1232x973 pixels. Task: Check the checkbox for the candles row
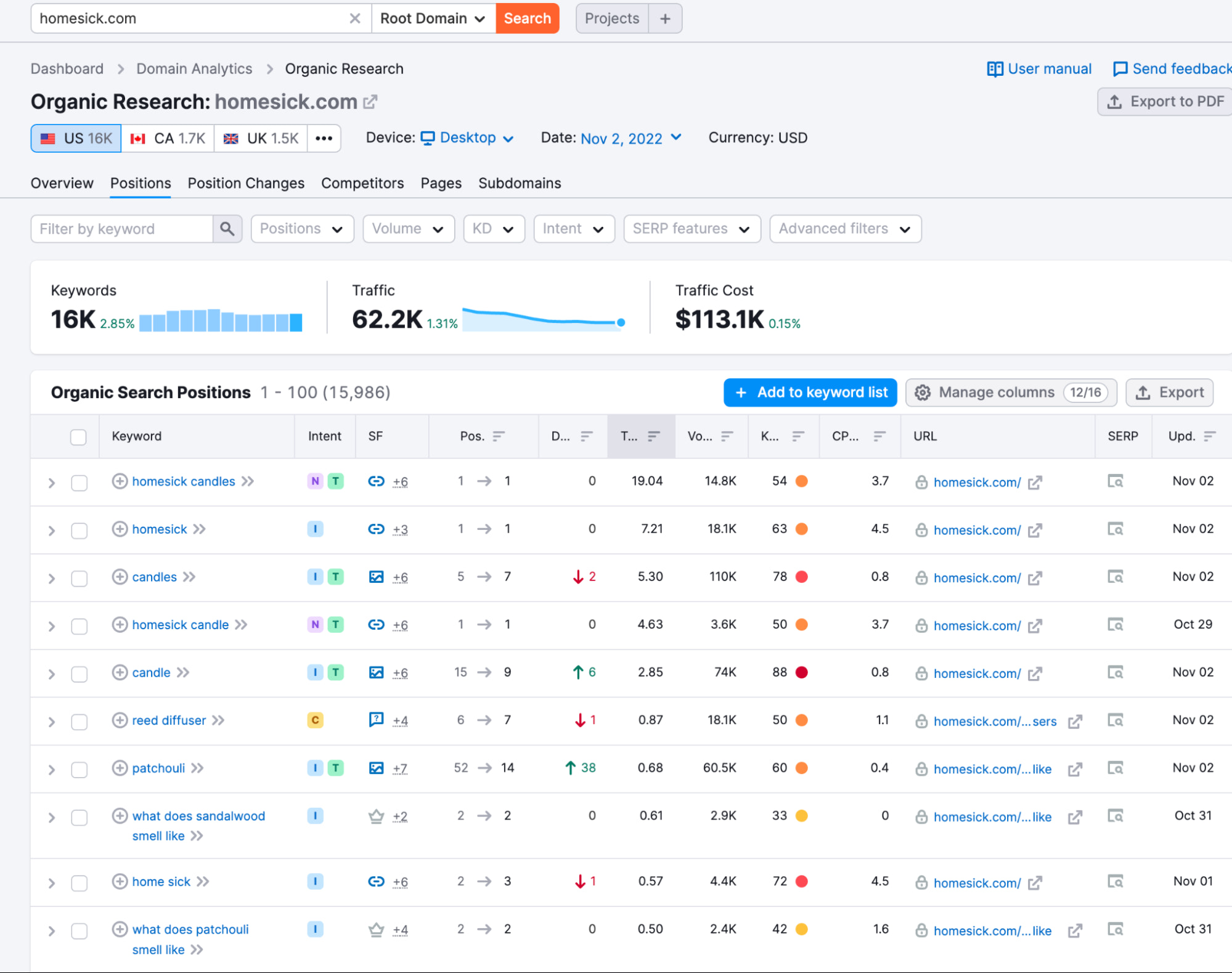79,579
